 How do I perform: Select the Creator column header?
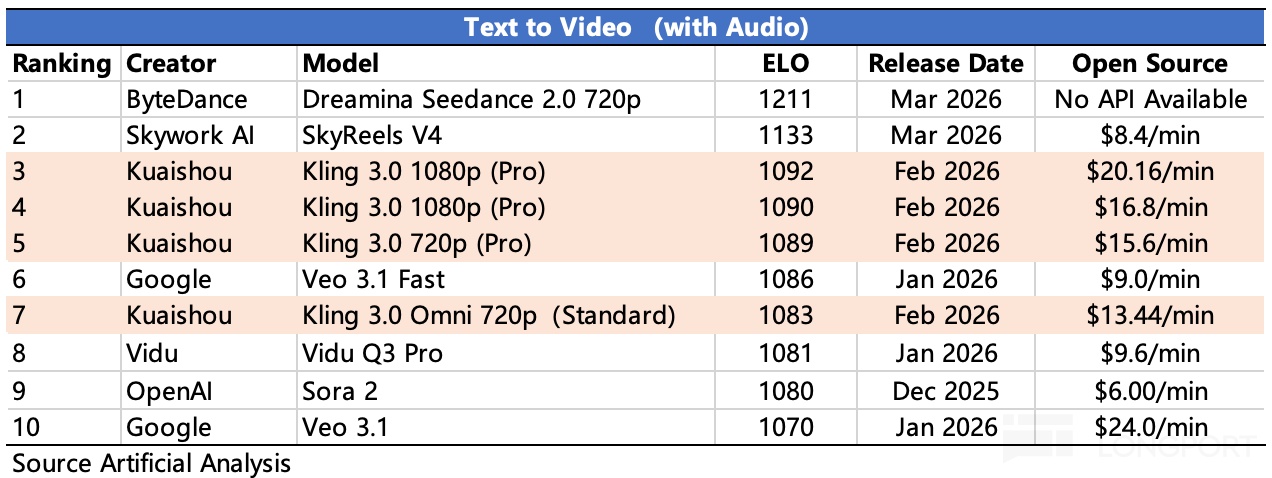[172, 64]
